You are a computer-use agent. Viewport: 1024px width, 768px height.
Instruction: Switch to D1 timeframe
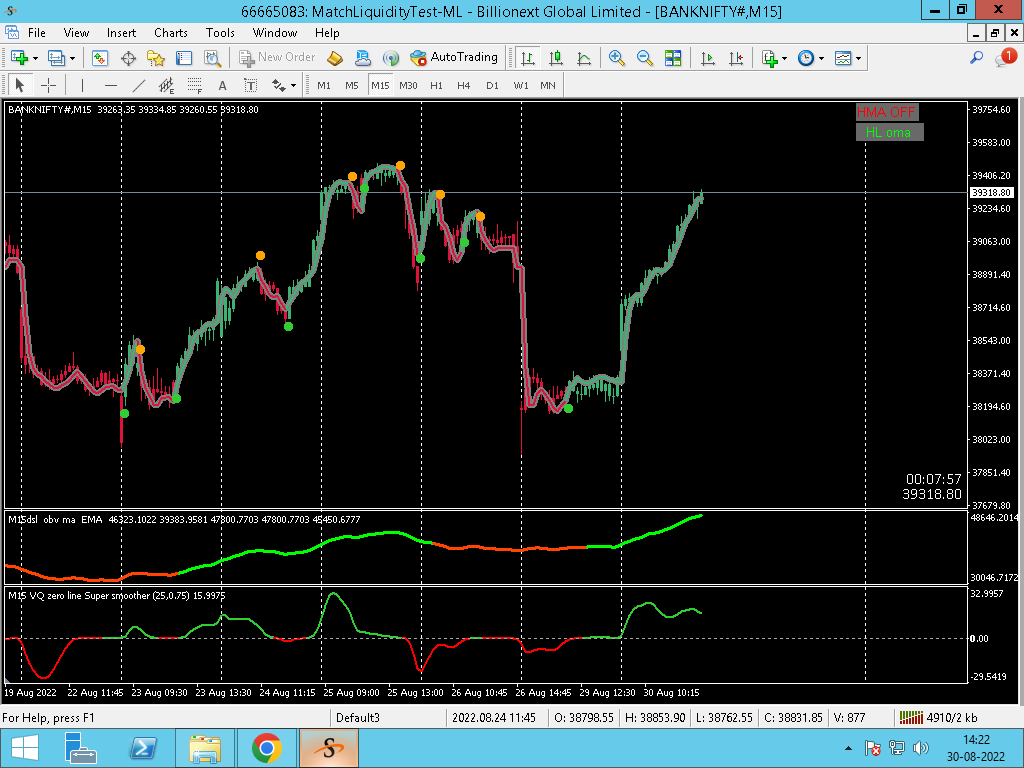pyautogui.click(x=492, y=86)
